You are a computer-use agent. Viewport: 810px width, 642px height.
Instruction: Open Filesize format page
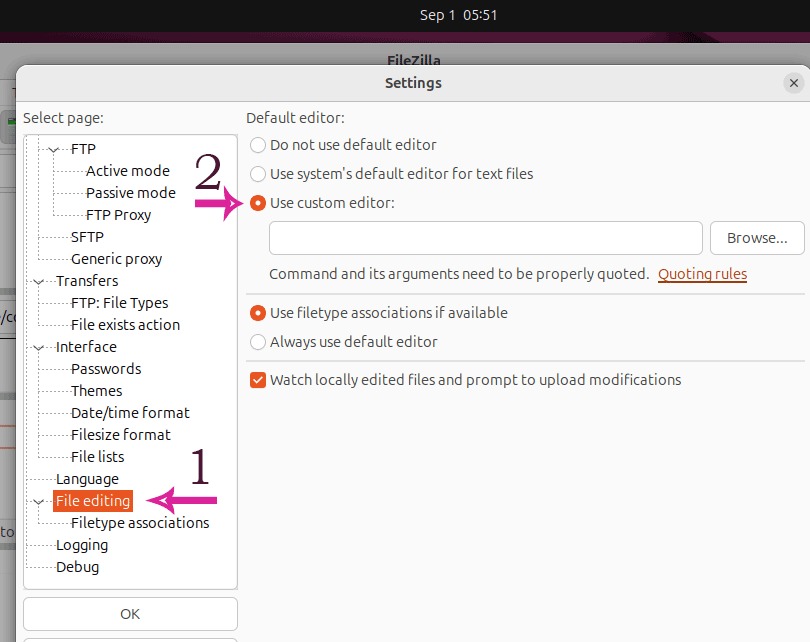pos(120,435)
